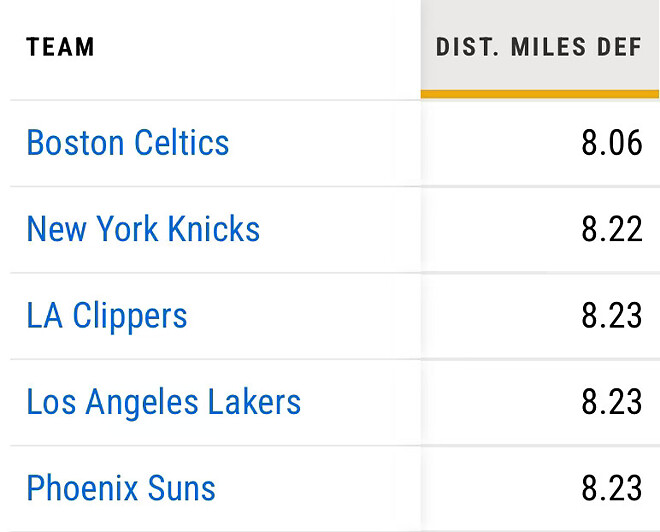Viewport: 660px width, 532px height.
Task: Open the Boston Celtics team link
Action: point(128,143)
